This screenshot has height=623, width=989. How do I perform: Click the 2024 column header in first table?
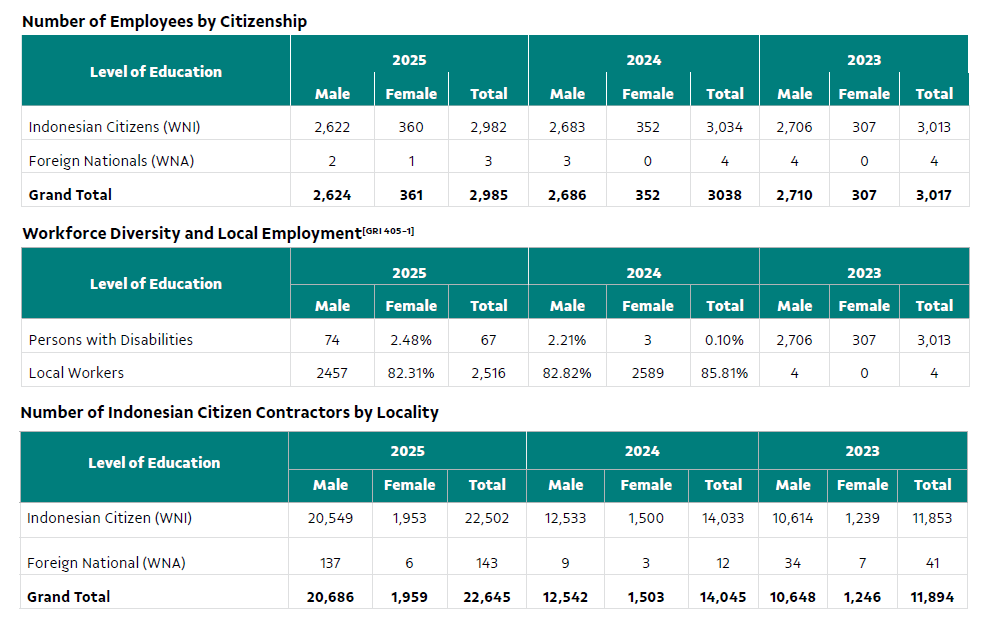[x=643, y=60]
